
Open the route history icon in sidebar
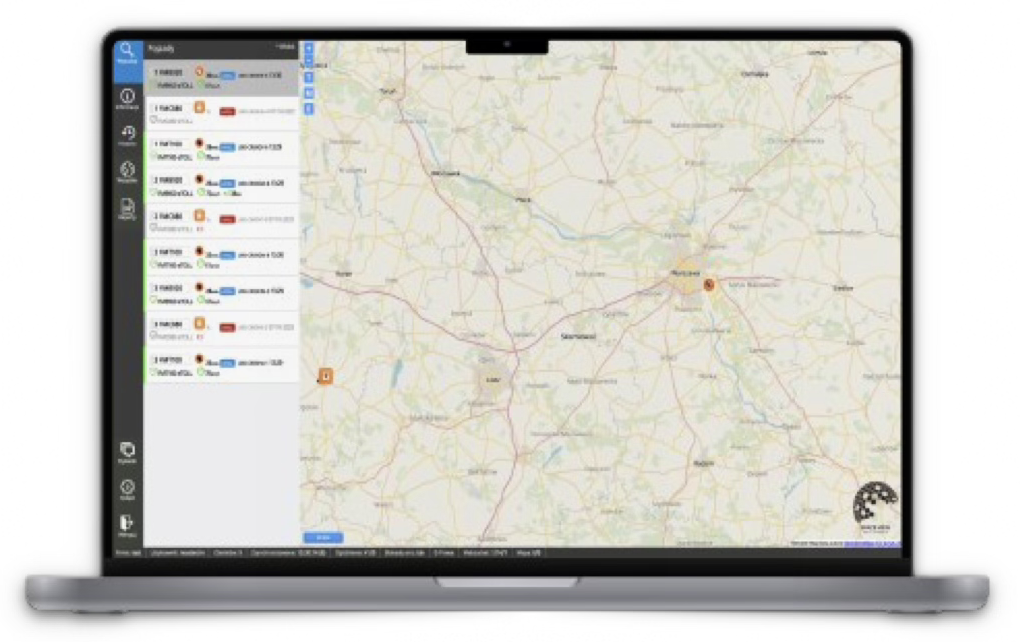coord(127,133)
